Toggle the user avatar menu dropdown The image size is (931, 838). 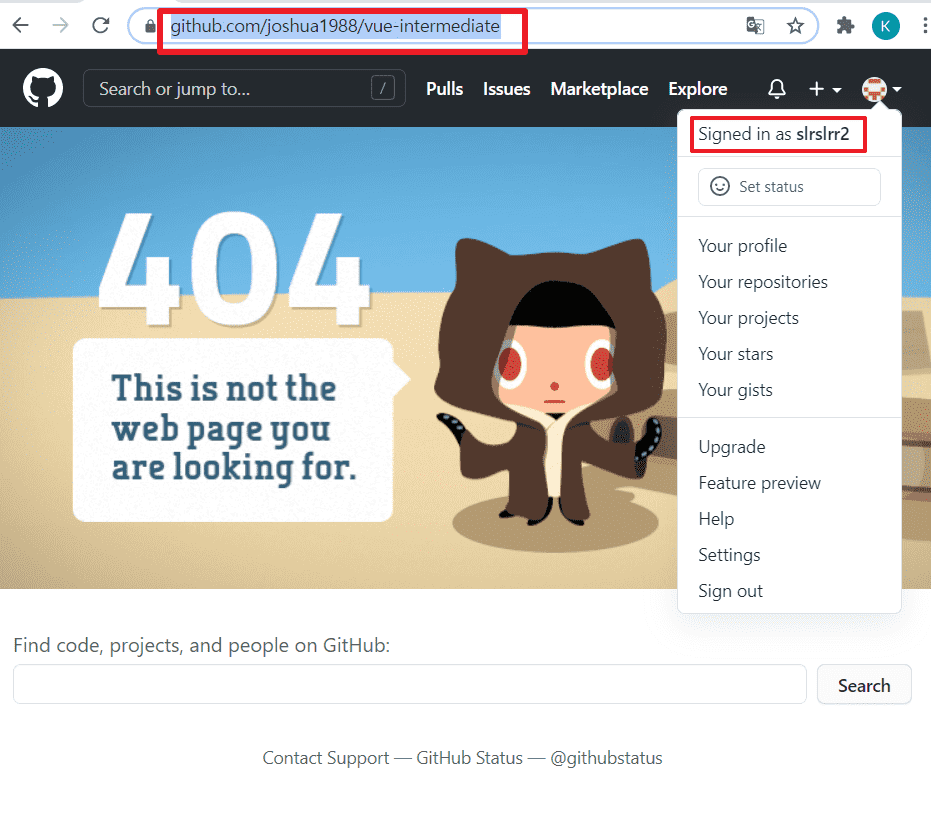[881, 89]
